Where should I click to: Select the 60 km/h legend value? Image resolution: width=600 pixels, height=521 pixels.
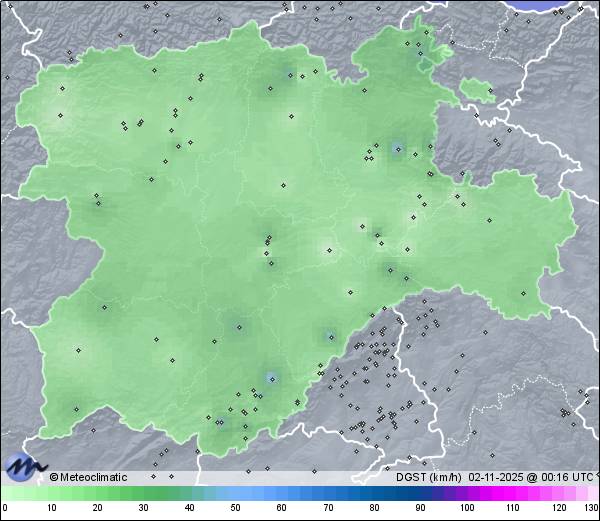[282, 508]
